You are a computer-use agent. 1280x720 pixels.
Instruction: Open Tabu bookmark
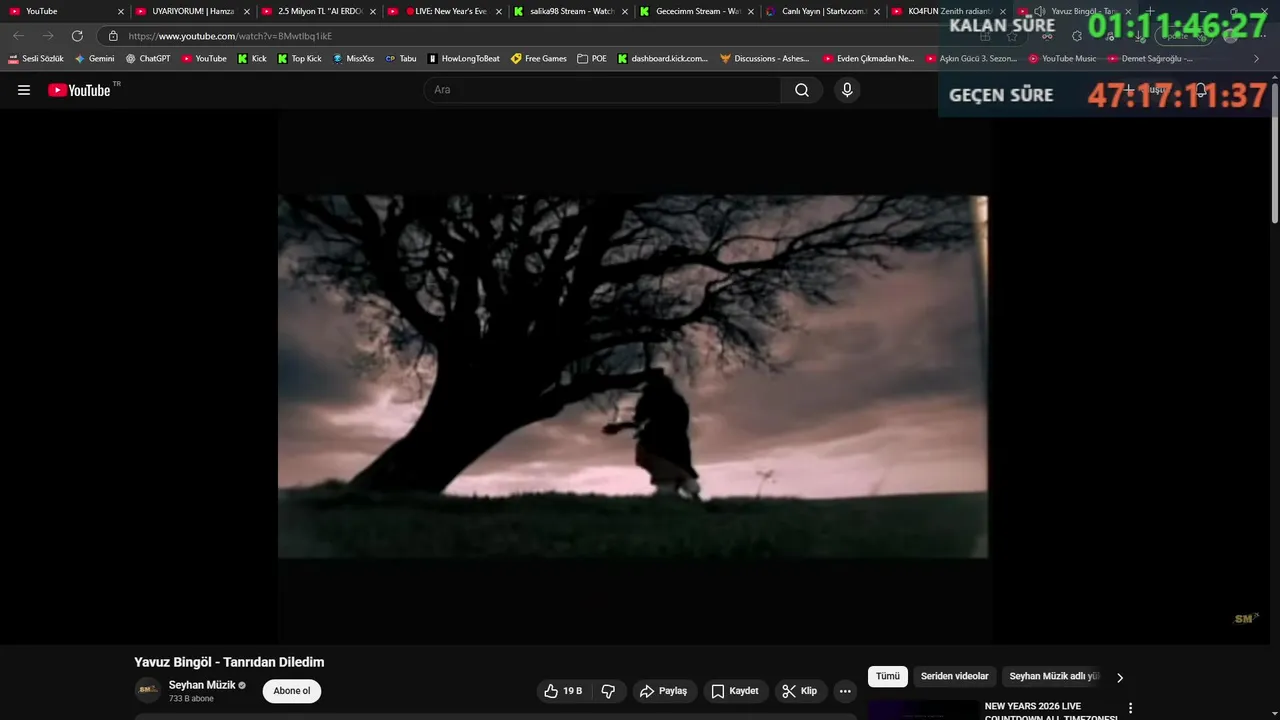coord(401,59)
